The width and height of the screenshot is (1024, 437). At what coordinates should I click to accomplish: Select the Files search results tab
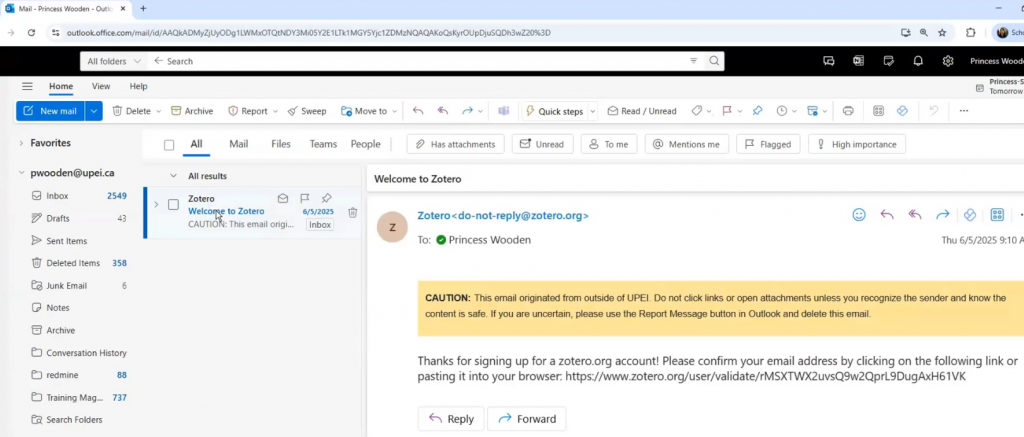click(x=281, y=144)
